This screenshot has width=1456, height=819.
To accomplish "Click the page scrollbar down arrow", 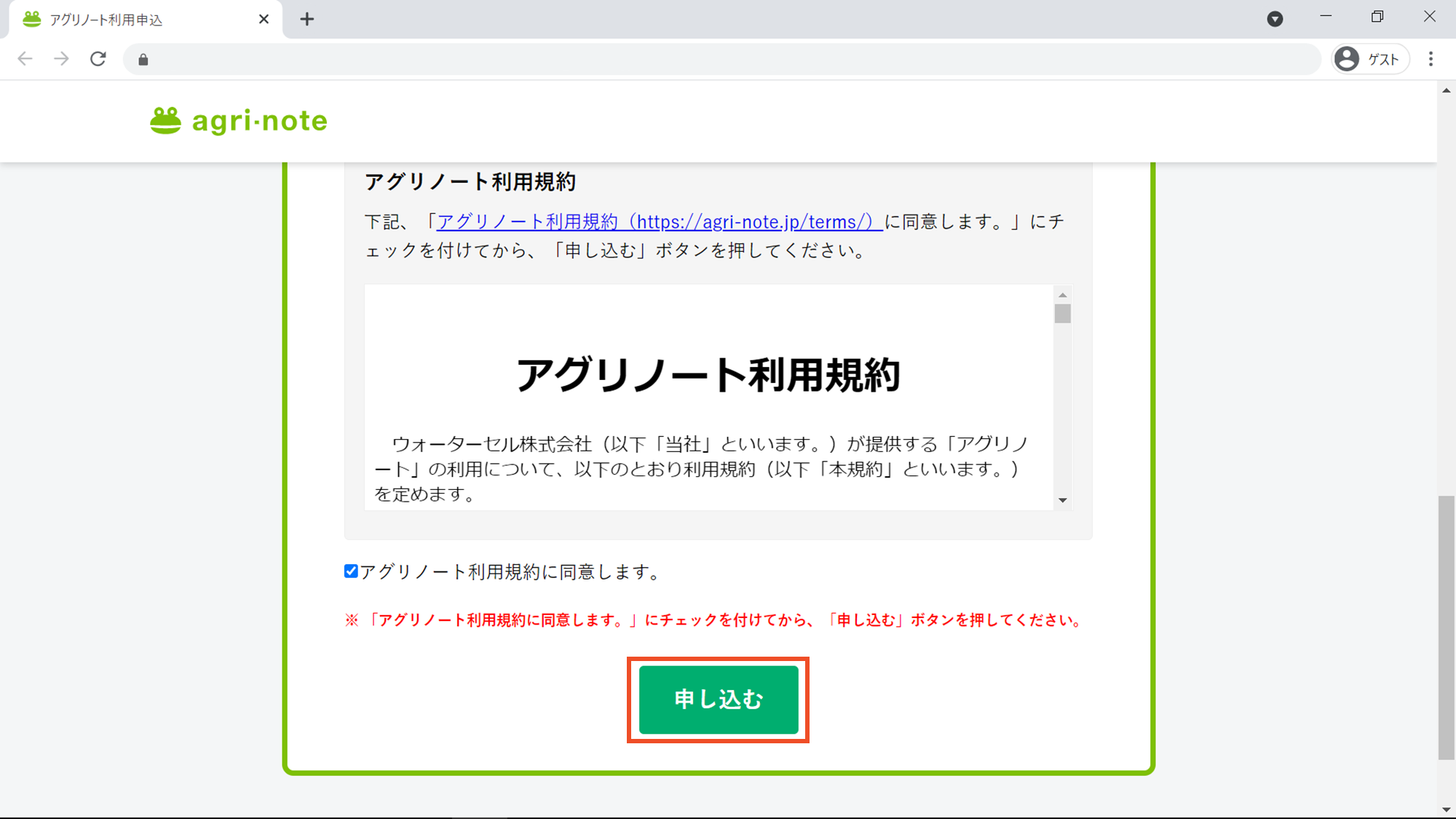I will 1447,810.
